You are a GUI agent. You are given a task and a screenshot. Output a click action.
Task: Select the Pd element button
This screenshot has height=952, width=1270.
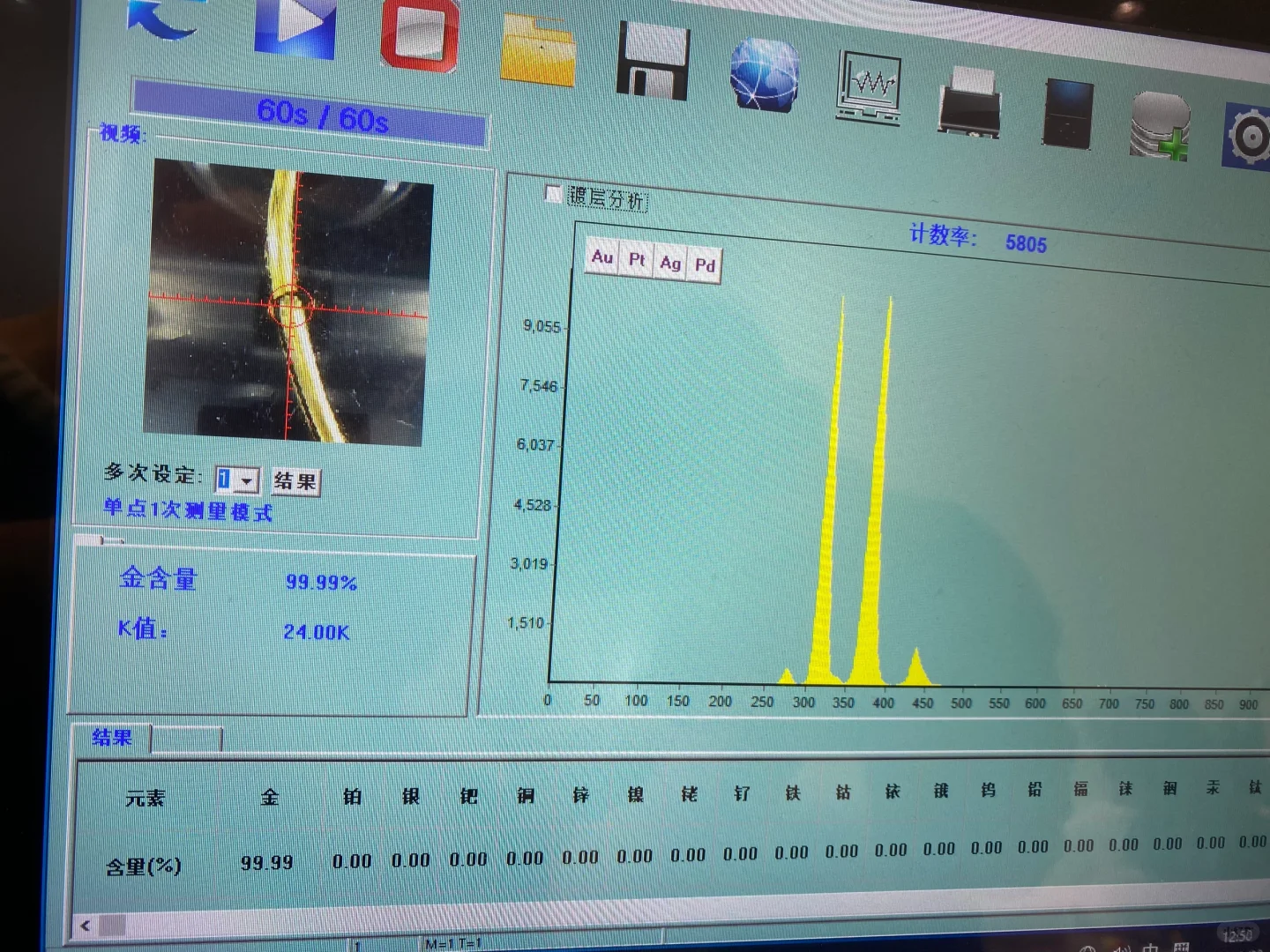705,265
